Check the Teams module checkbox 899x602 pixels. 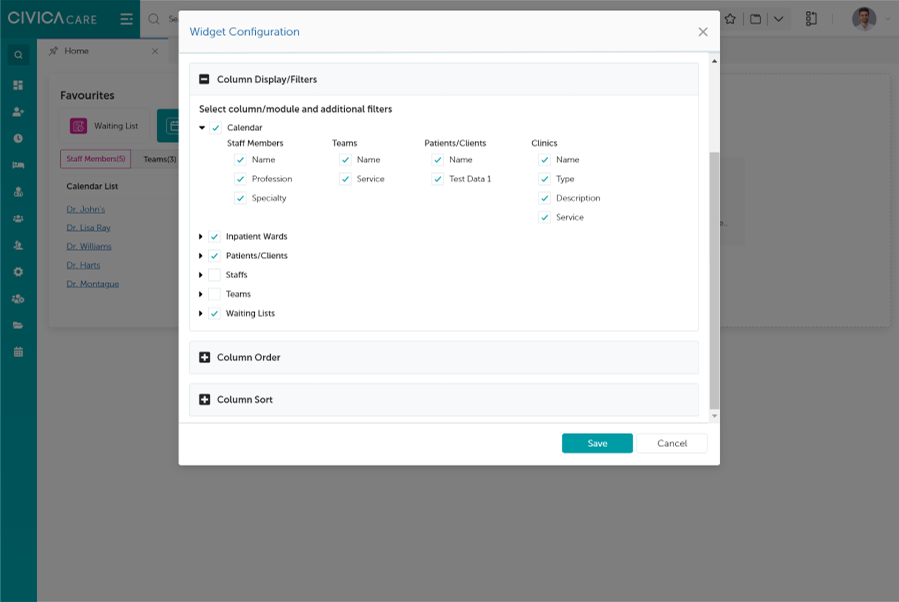(214, 294)
